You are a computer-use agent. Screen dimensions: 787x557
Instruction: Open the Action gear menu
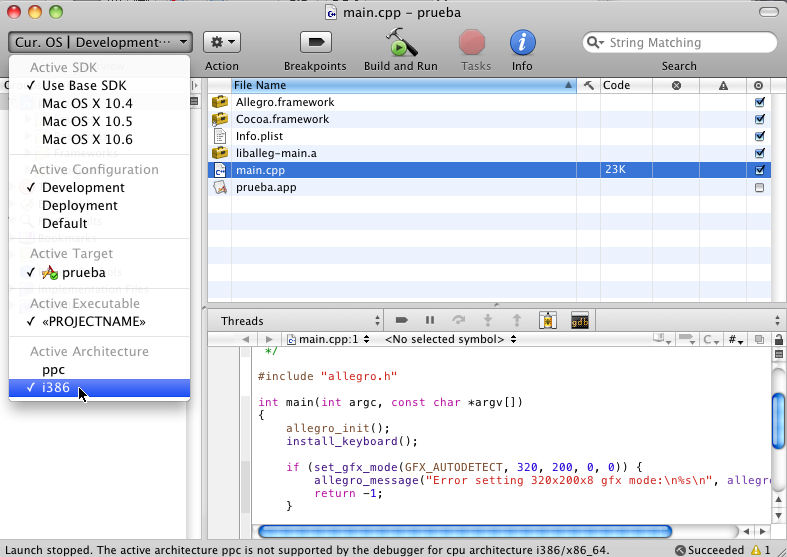pos(222,42)
